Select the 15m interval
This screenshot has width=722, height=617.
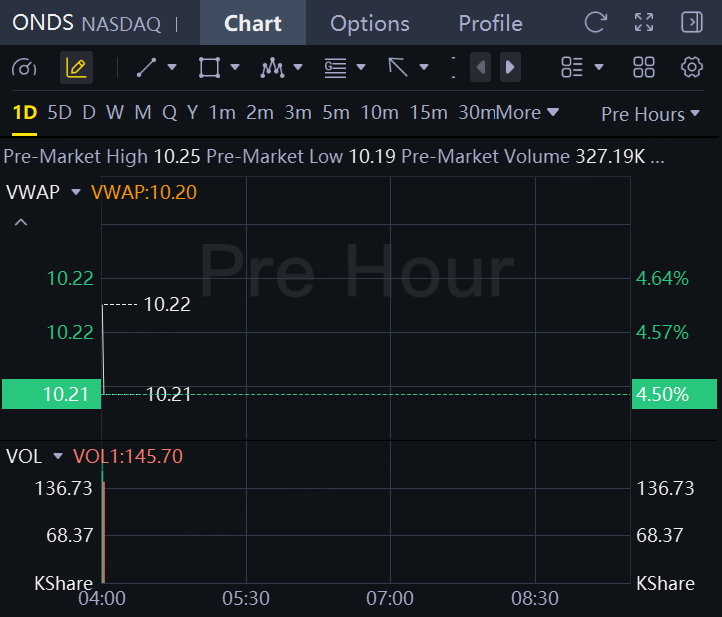428,112
